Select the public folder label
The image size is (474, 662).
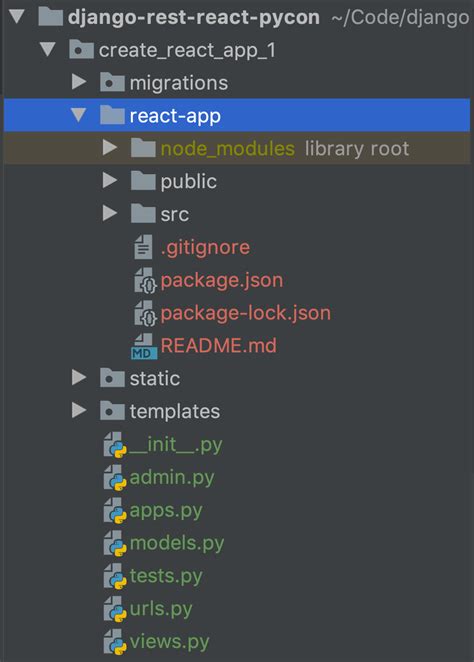point(189,182)
